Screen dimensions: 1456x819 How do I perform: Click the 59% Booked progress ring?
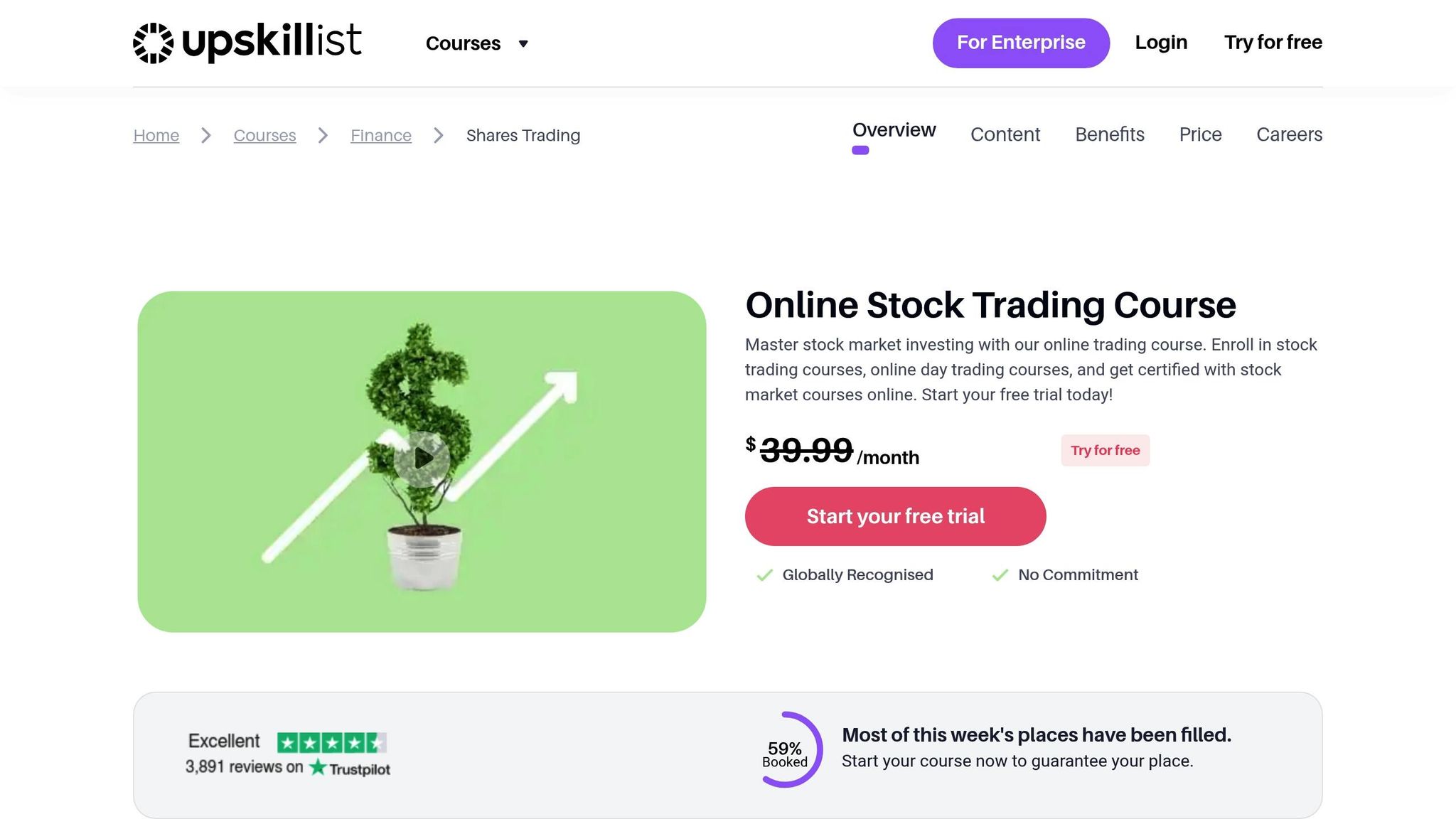pyautogui.click(x=788, y=750)
